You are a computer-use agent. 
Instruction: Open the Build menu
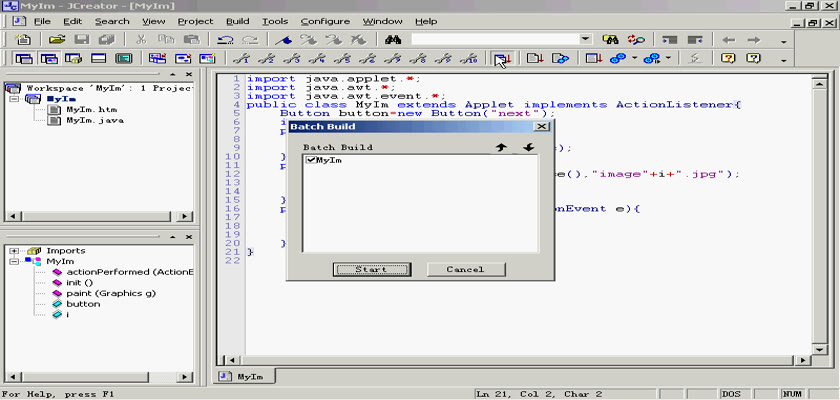(x=237, y=21)
